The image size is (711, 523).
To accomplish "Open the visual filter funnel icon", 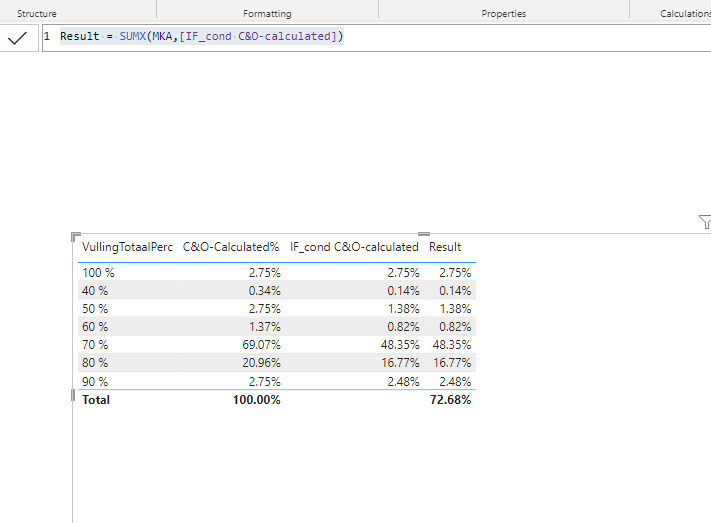I will [x=705, y=222].
